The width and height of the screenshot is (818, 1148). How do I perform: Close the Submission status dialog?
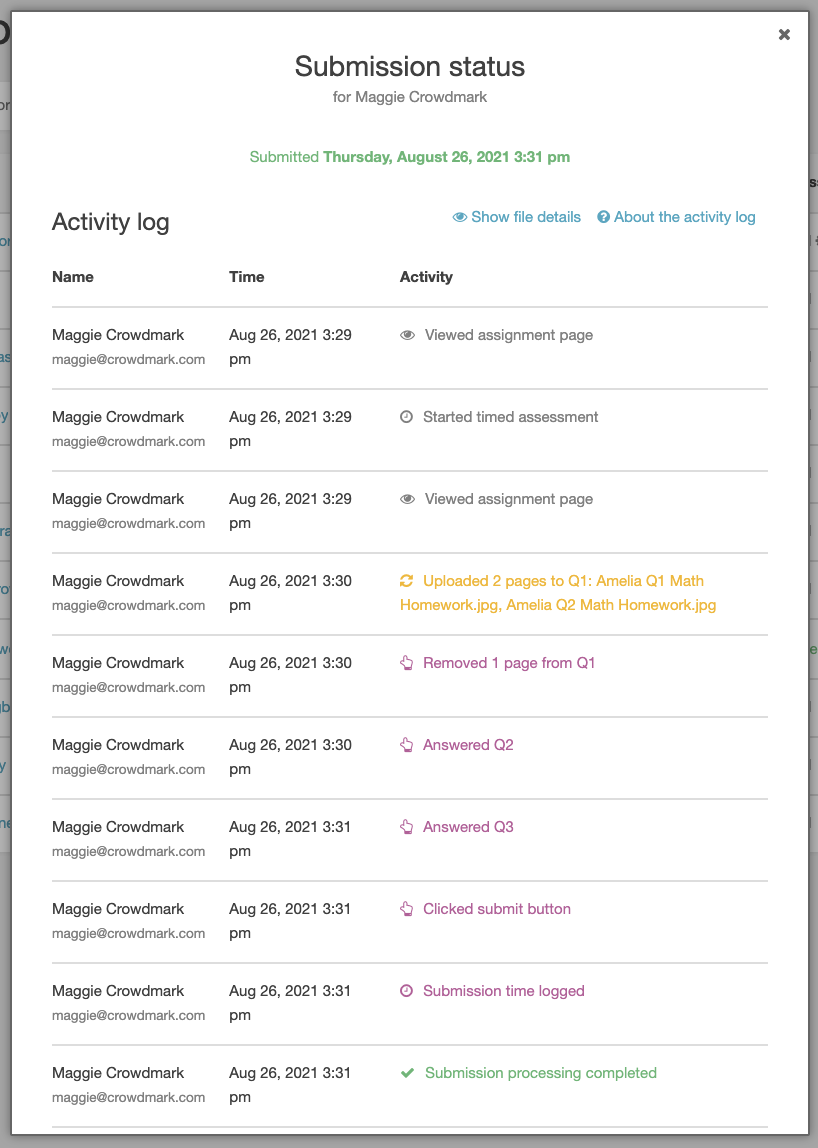784,34
